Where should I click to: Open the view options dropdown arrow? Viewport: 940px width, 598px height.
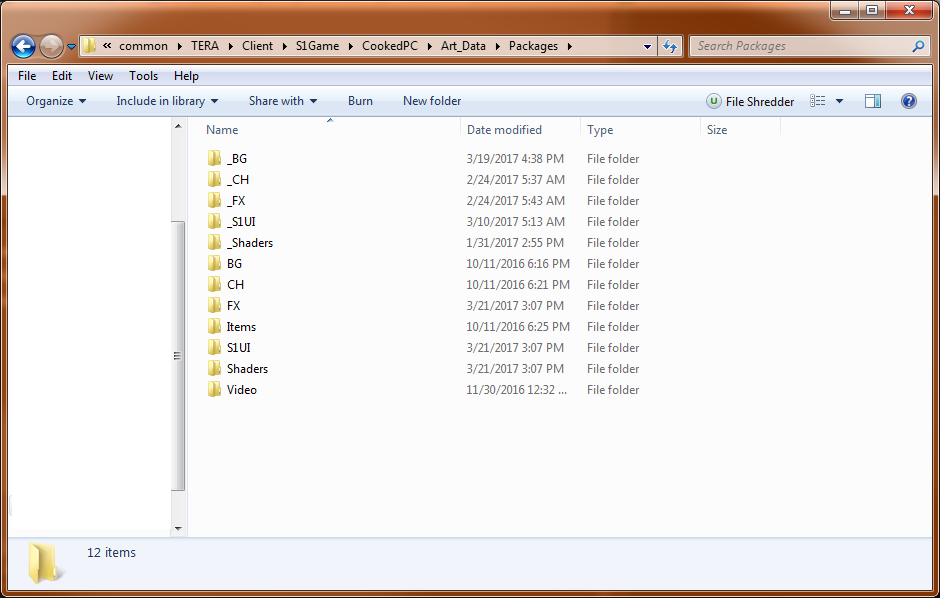[839, 101]
